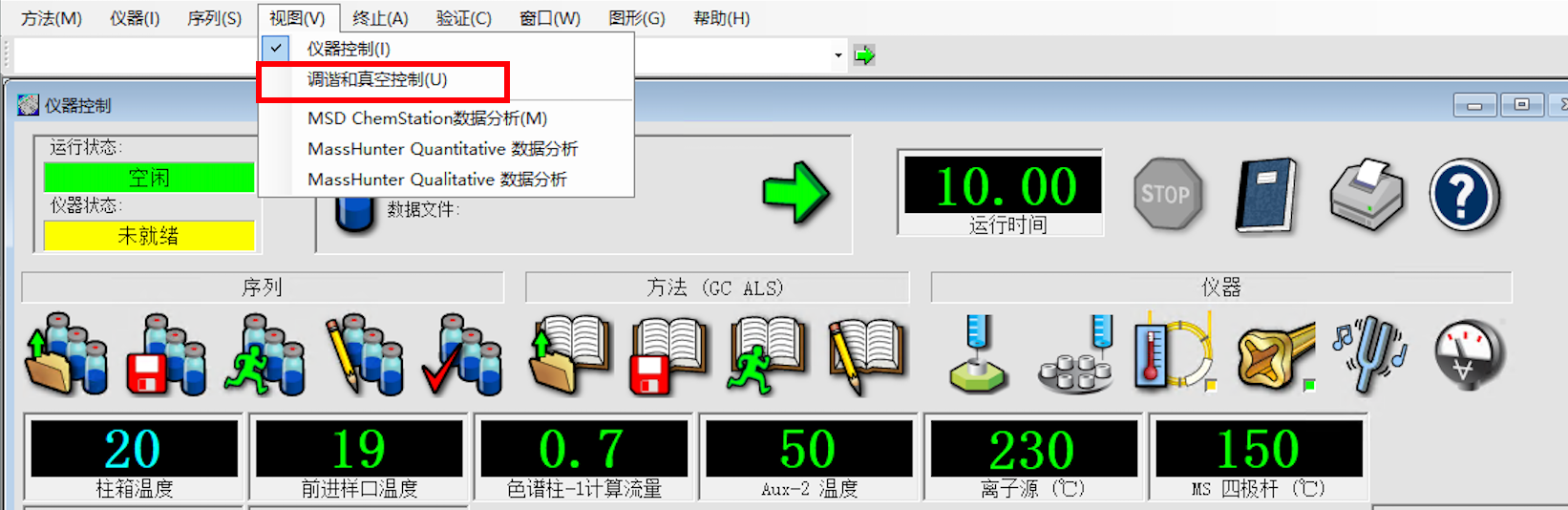Click load method open-book folder icon
The width and height of the screenshot is (1568, 510).
[570, 355]
